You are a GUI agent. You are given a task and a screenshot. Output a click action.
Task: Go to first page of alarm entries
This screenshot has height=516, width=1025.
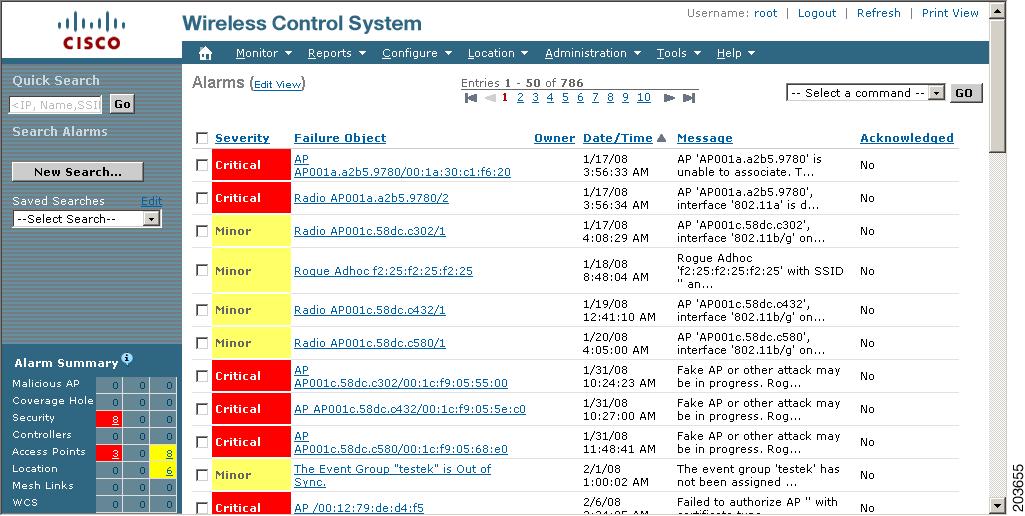tap(471, 98)
